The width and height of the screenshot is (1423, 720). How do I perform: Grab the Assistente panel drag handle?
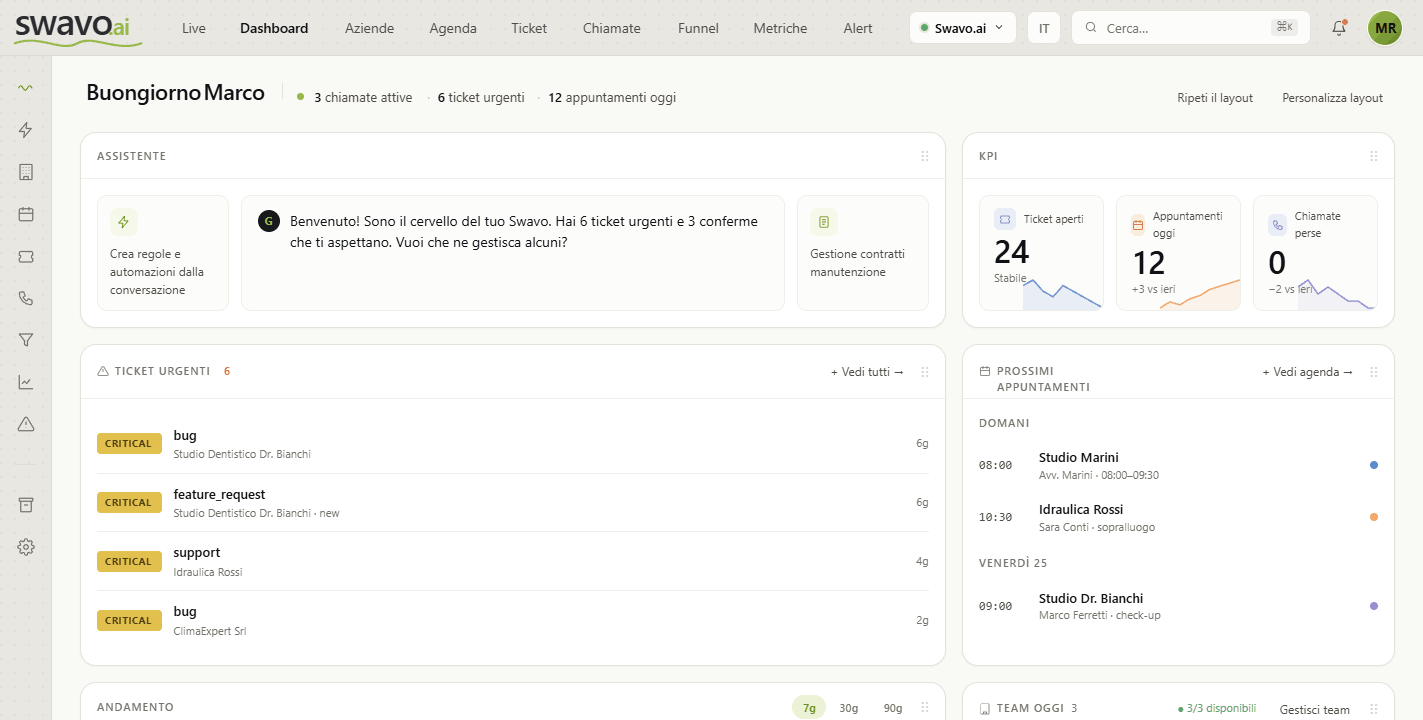924,156
